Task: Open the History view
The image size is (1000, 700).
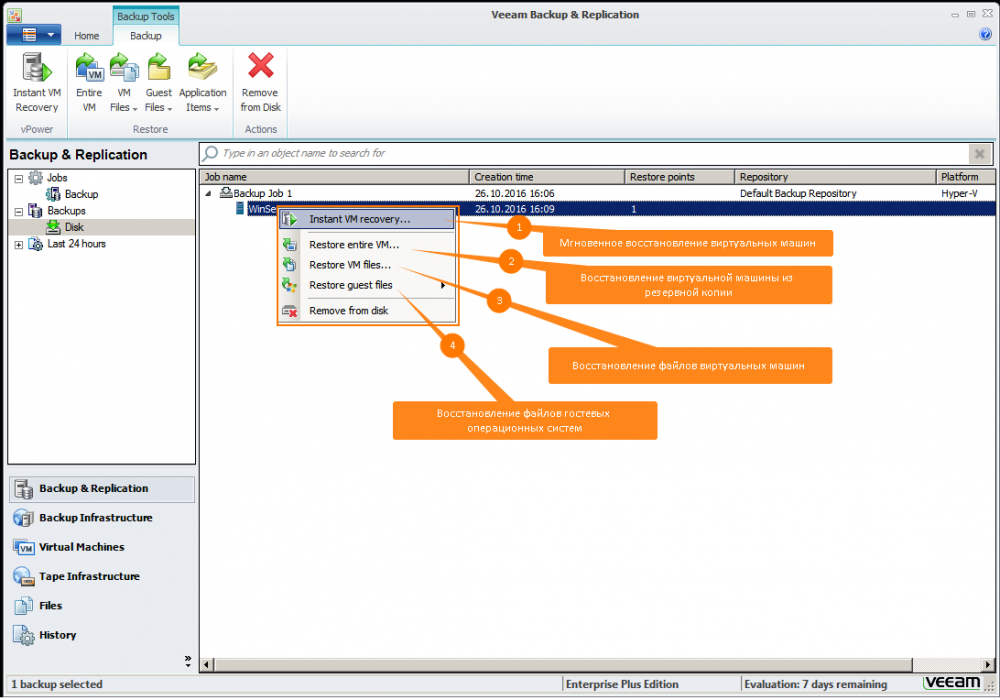Action: pos(101,636)
